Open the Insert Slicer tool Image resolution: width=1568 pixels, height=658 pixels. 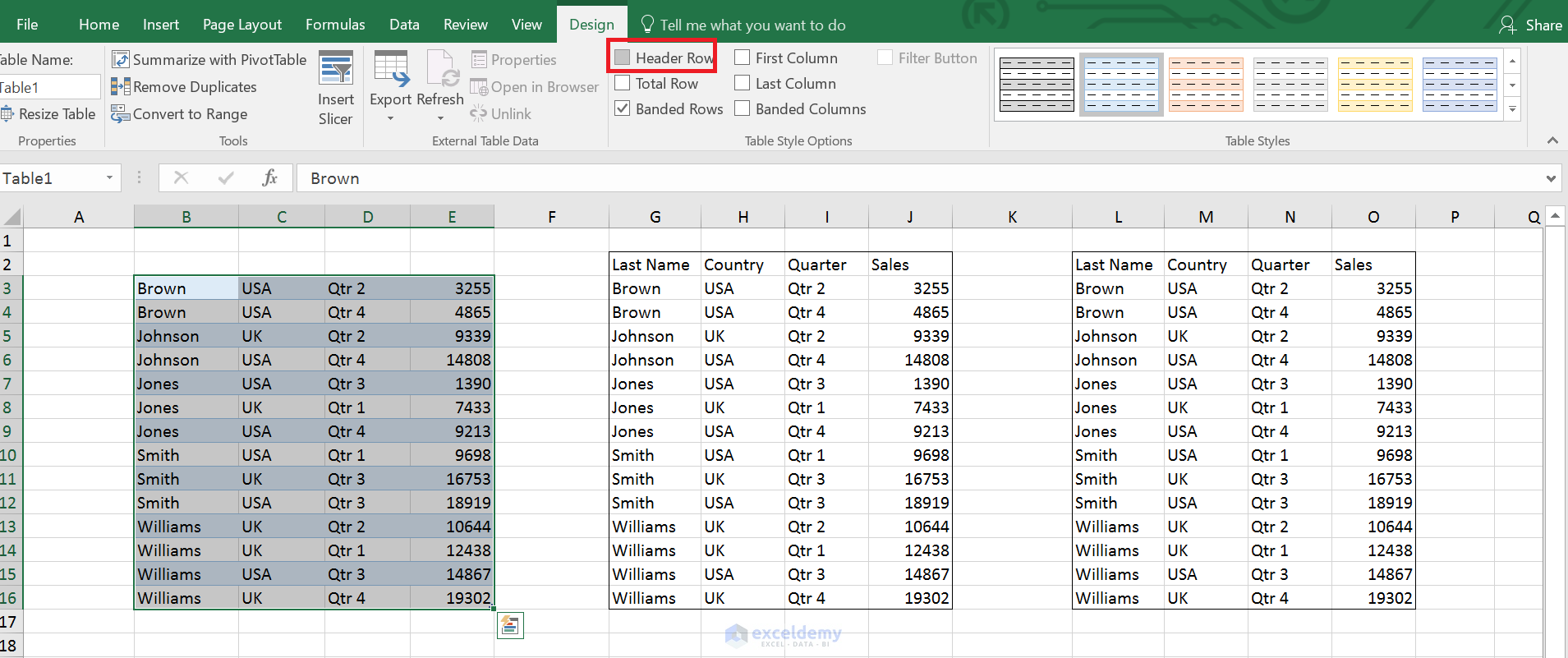[x=336, y=69]
